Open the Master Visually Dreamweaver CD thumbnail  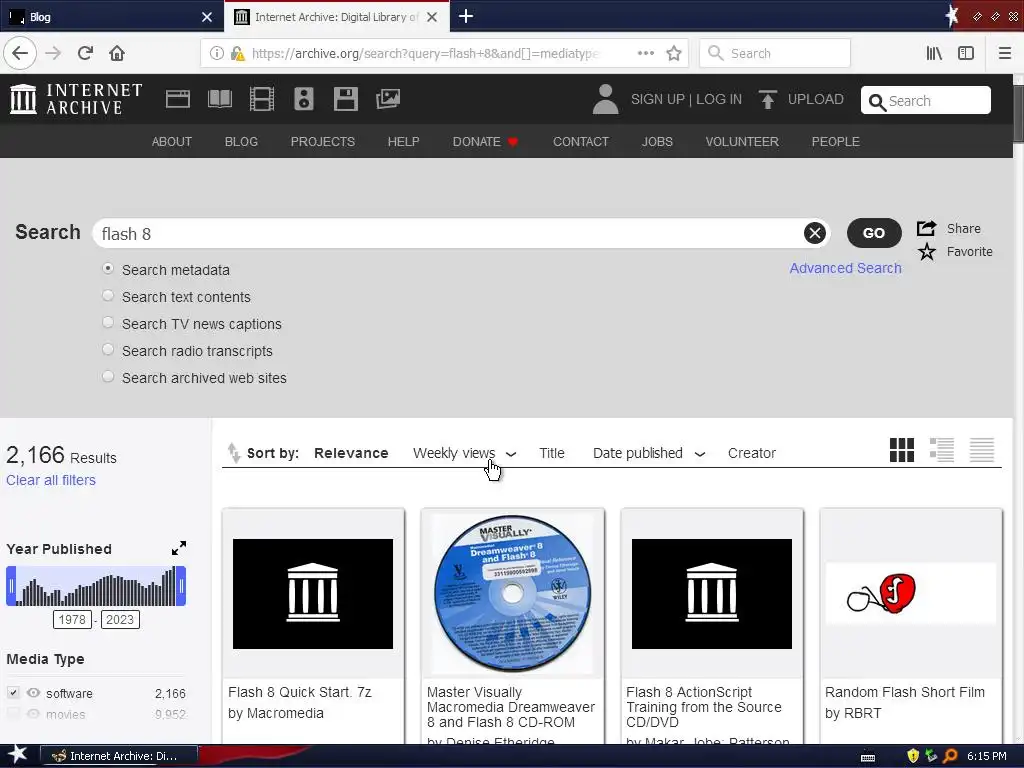click(x=513, y=594)
